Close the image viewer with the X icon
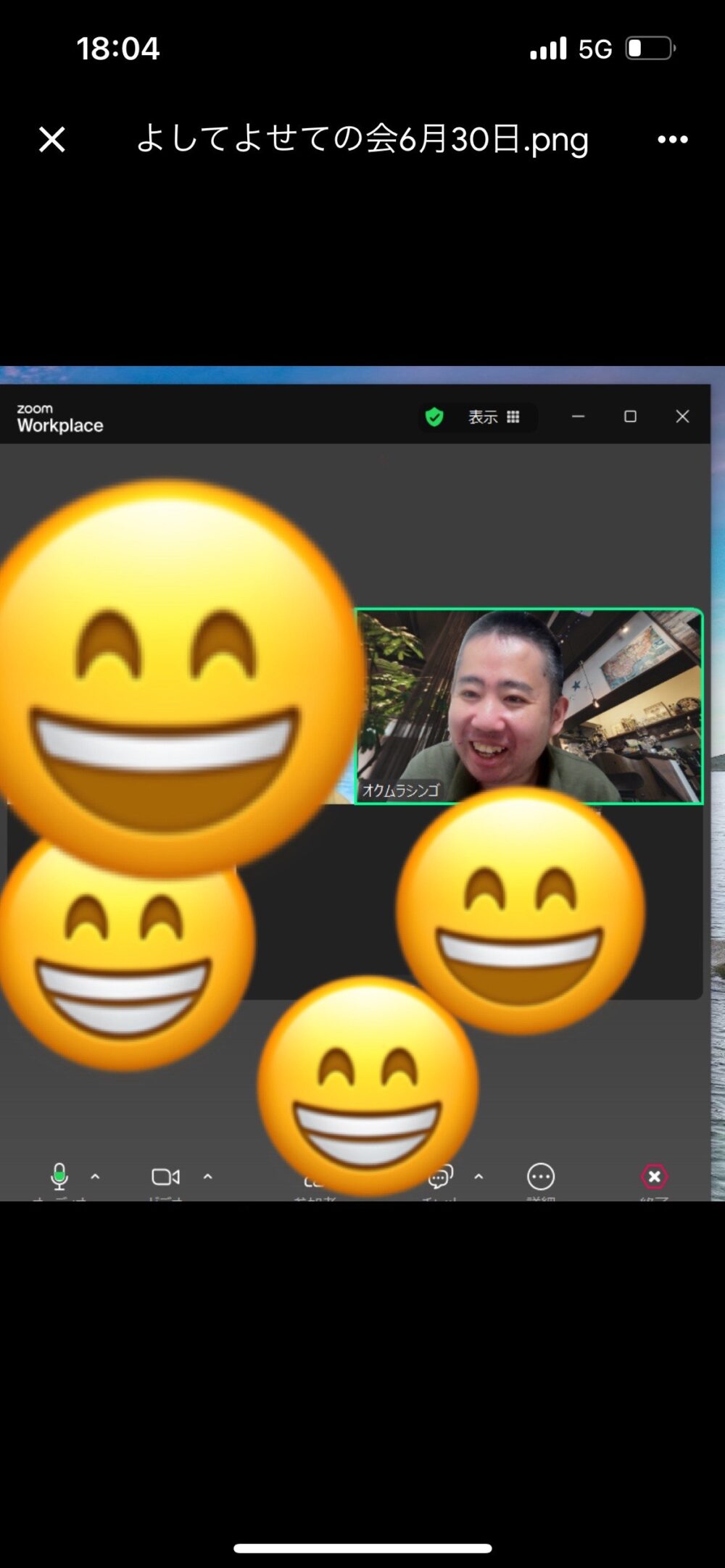 point(52,139)
